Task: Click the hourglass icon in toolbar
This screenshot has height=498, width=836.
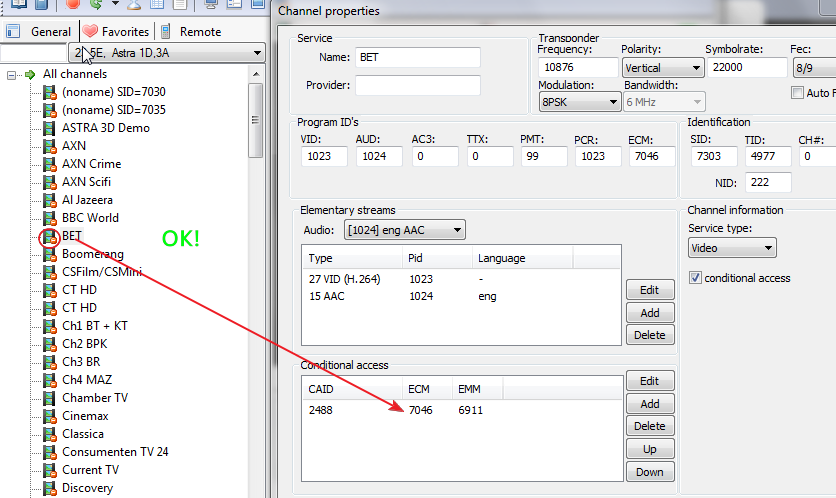Action: pos(133,4)
